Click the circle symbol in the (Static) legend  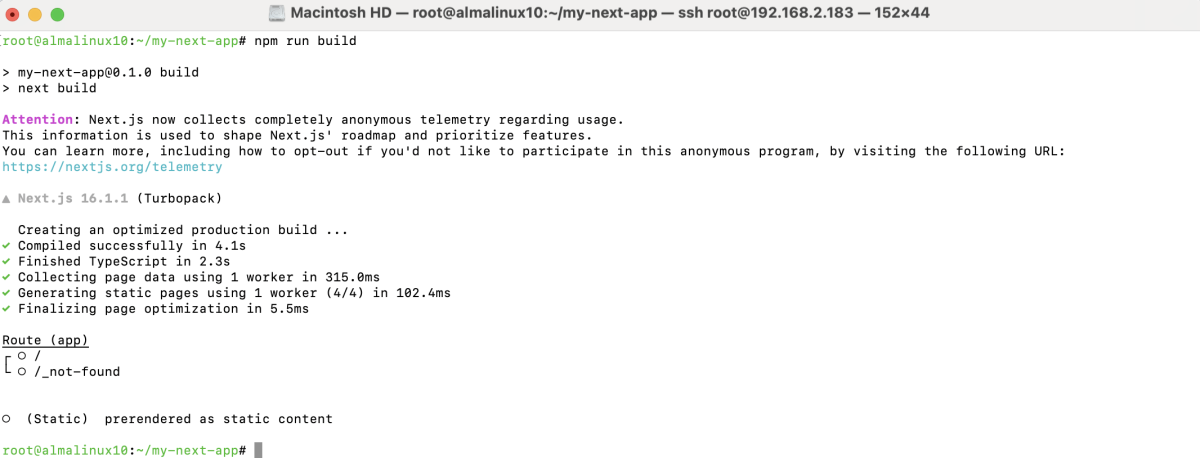point(7,419)
